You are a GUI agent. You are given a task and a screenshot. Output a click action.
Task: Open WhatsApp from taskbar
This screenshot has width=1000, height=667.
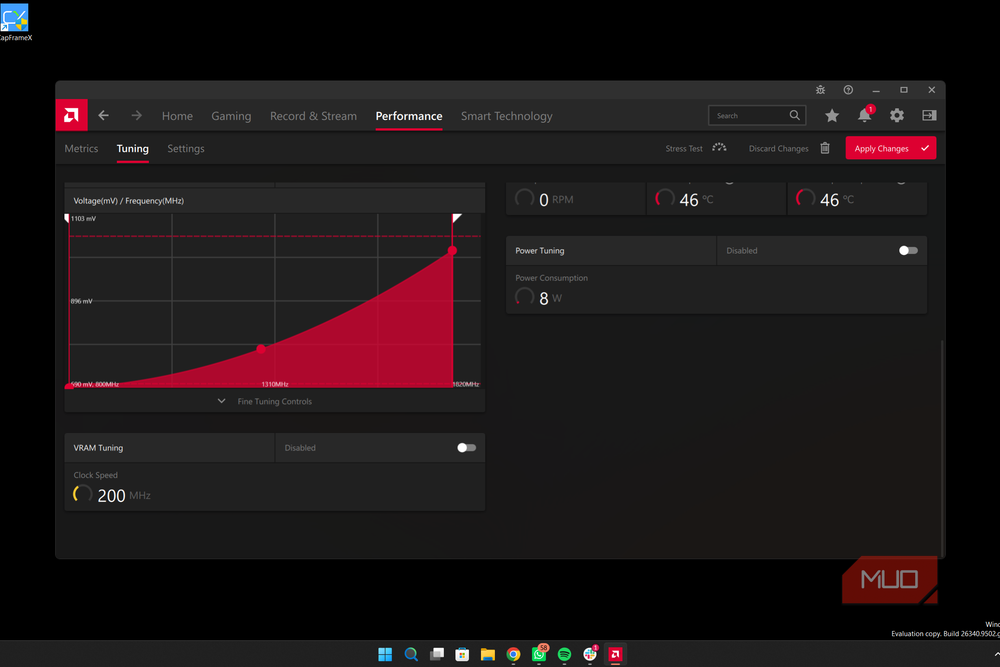[x=540, y=654]
